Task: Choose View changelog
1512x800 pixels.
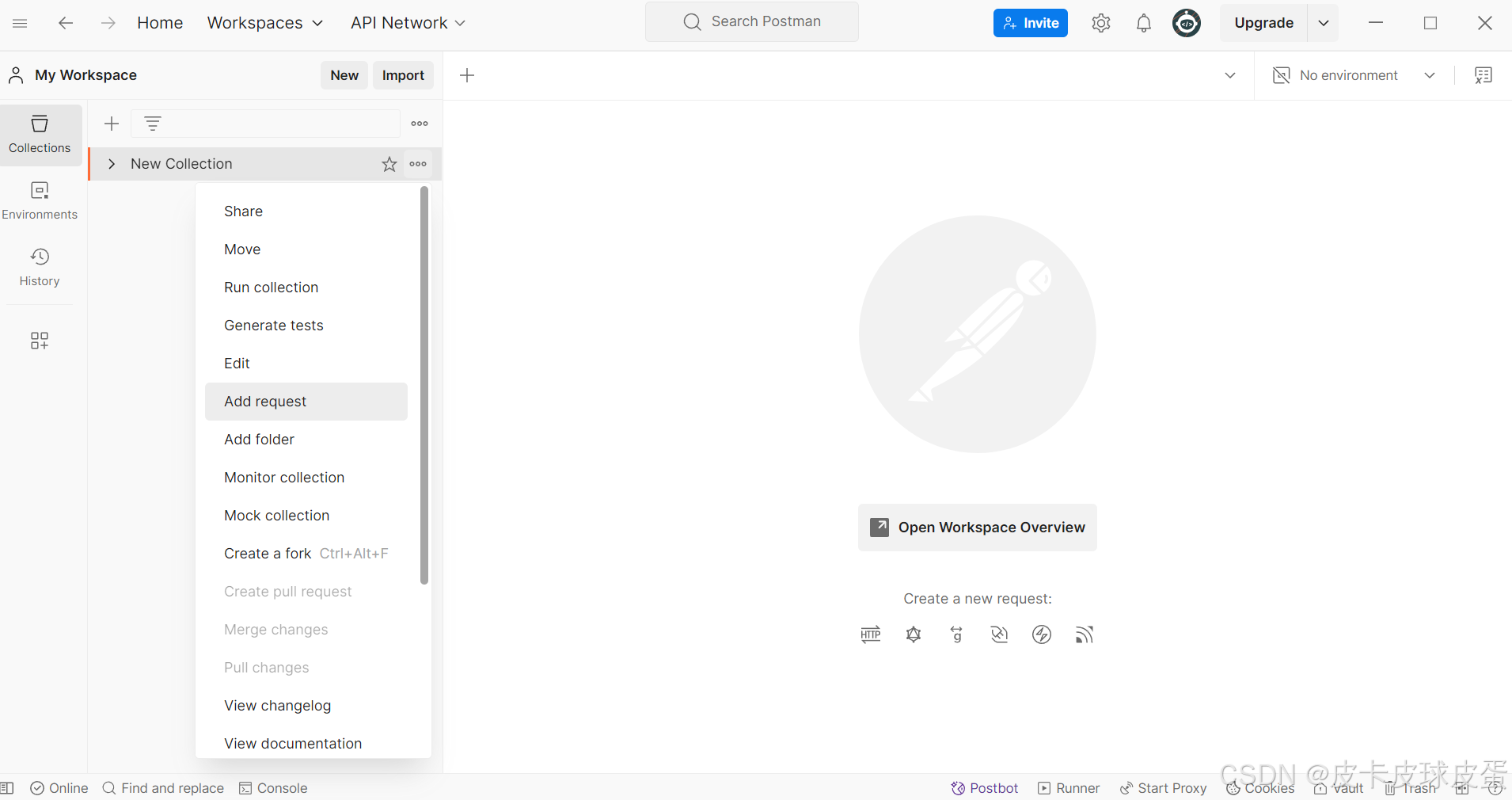Action: click(x=306, y=706)
